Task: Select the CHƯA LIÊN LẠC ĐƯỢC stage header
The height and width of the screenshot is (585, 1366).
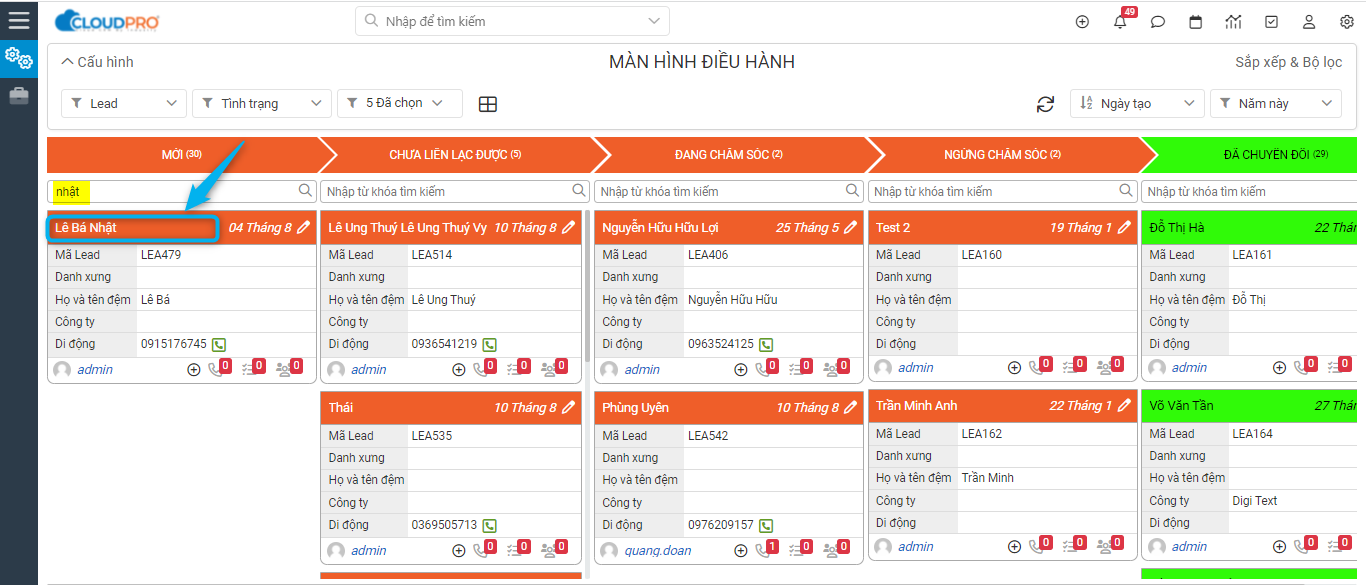Action: click(x=455, y=155)
